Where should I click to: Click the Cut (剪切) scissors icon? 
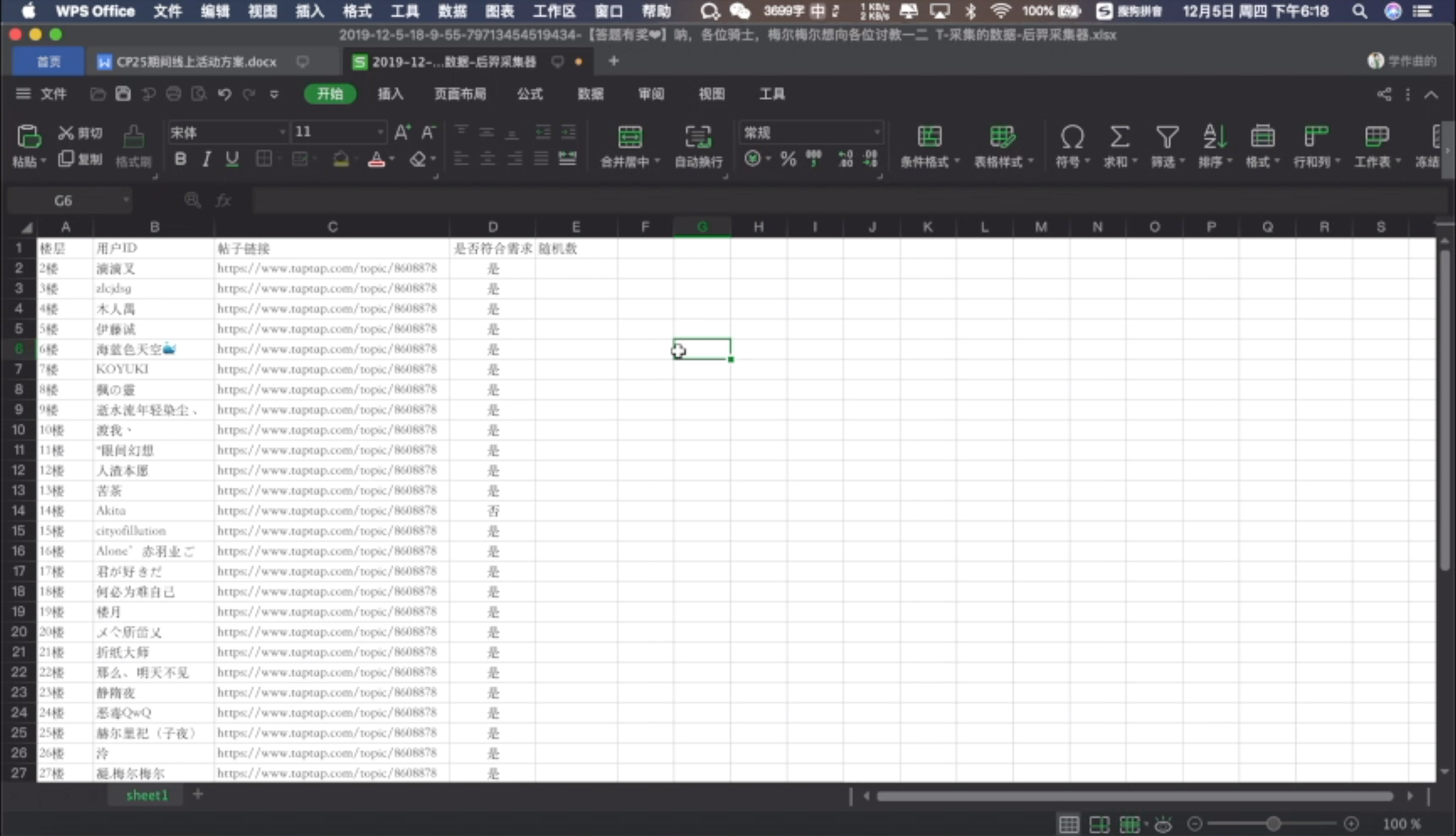pos(66,133)
